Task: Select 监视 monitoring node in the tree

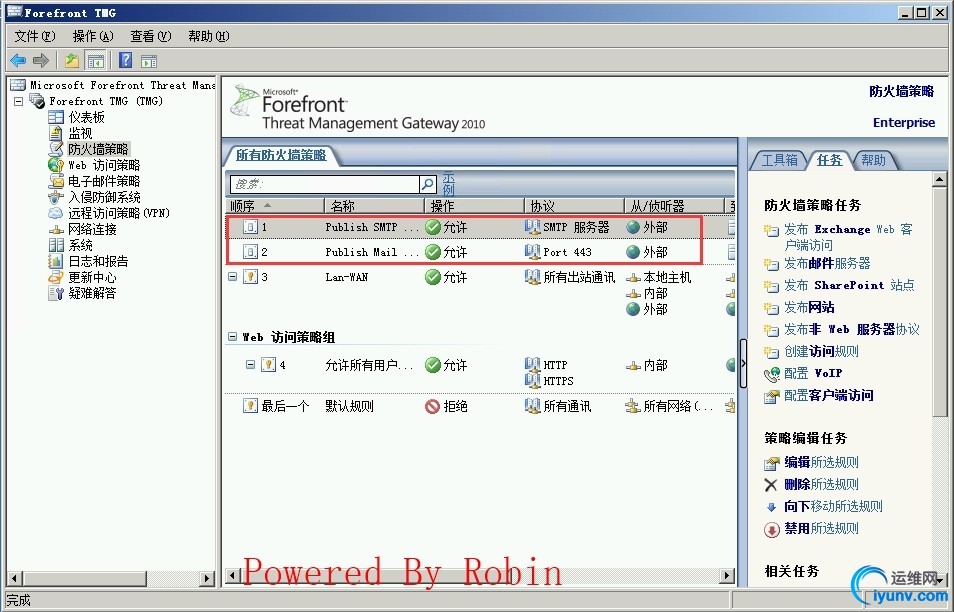Action: click(80, 133)
